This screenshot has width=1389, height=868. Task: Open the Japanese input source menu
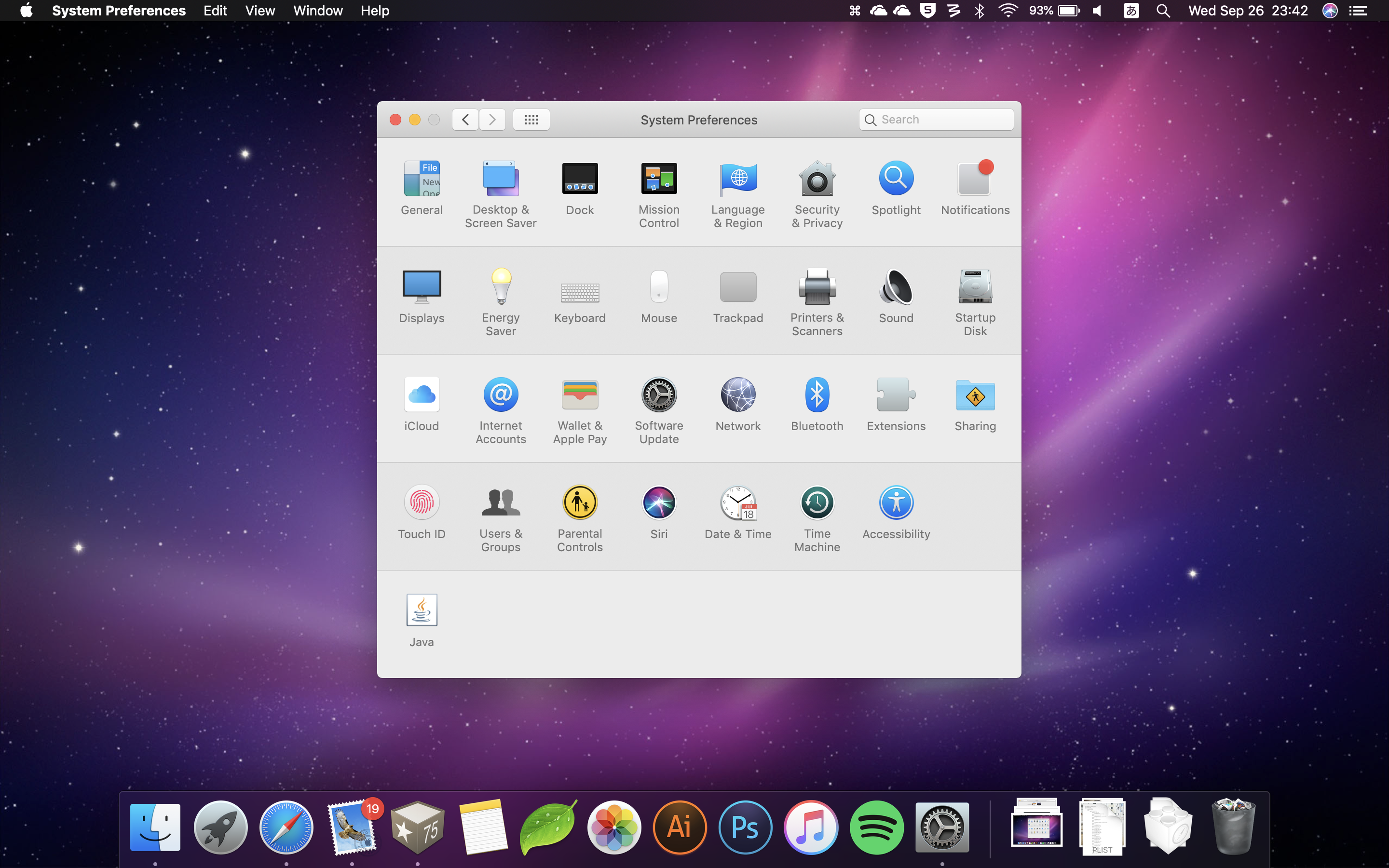tap(1131, 10)
